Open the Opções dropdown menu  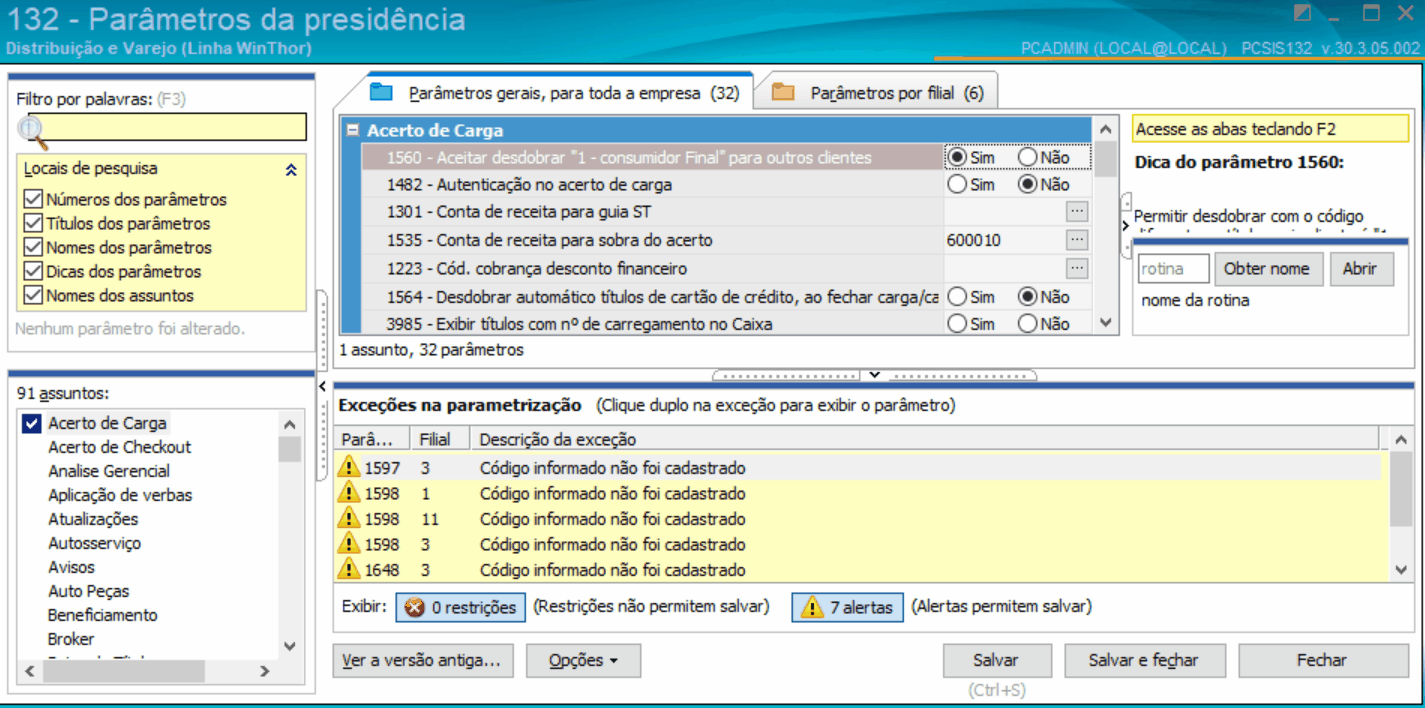click(583, 661)
